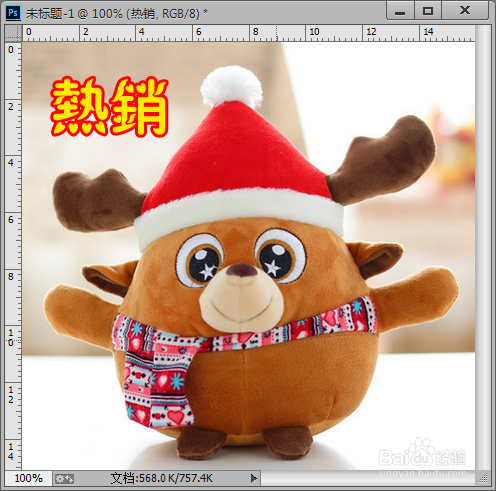Image resolution: width=496 pixels, height=491 pixels.
Task: Open the document info arrow menu
Action: pyautogui.click(x=254, y=479)
